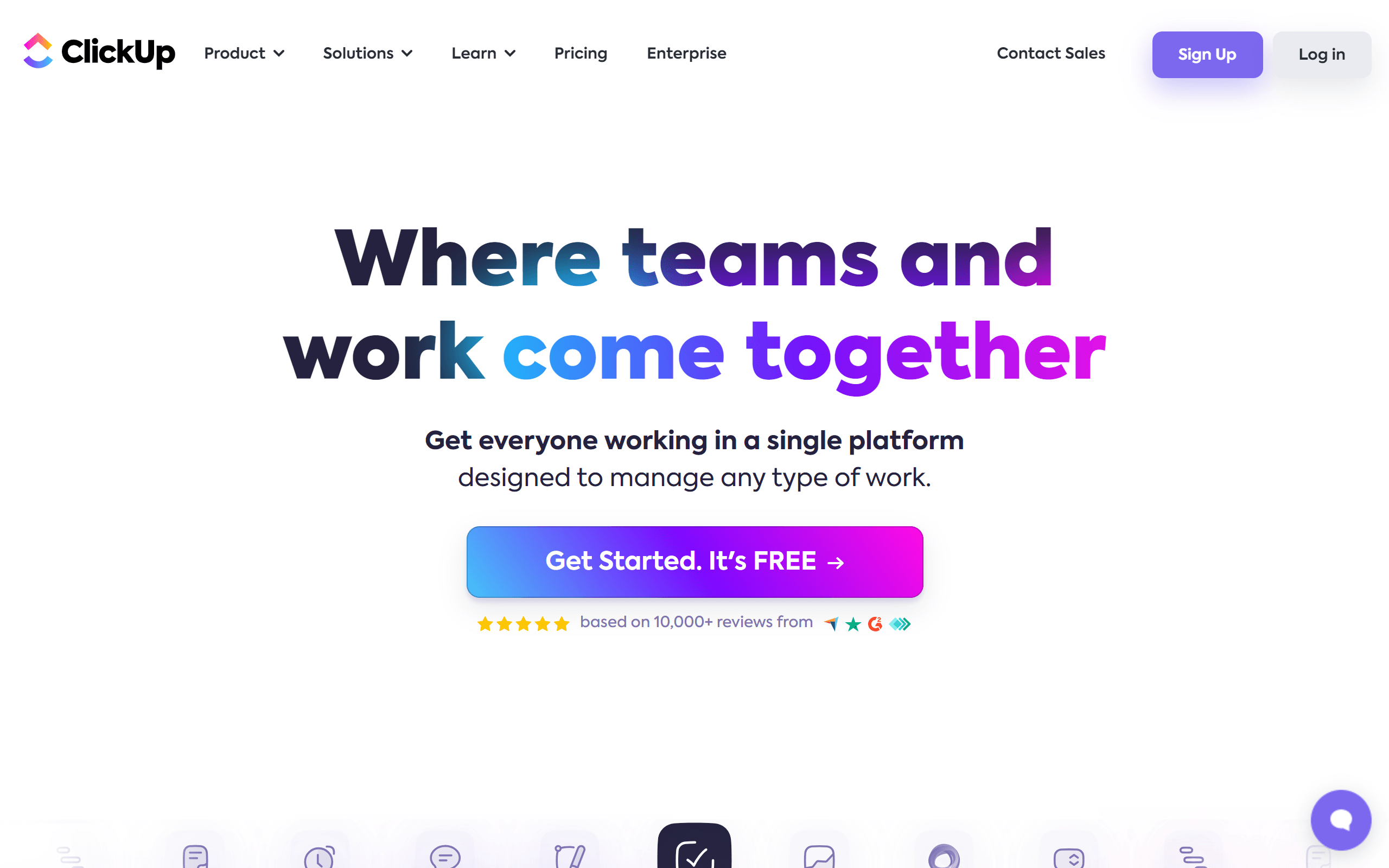Toggle the gradient CTA color swatch

coord(694,561)
